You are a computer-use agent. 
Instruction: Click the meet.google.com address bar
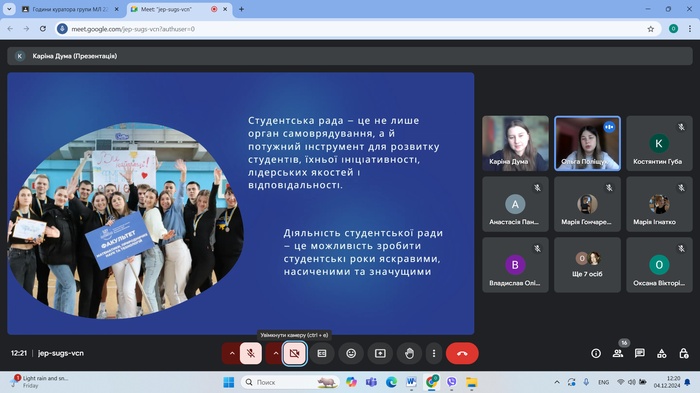pyautogui.click(x=357, y=29)
